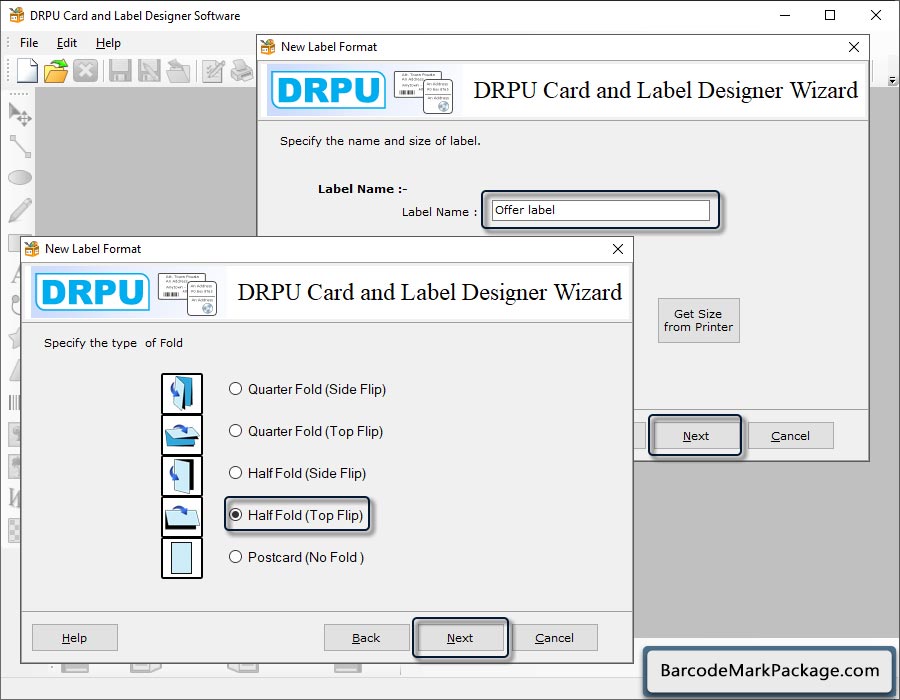Select the Pencil drawing tool
900x700 pixels.
tap(20, 210)
